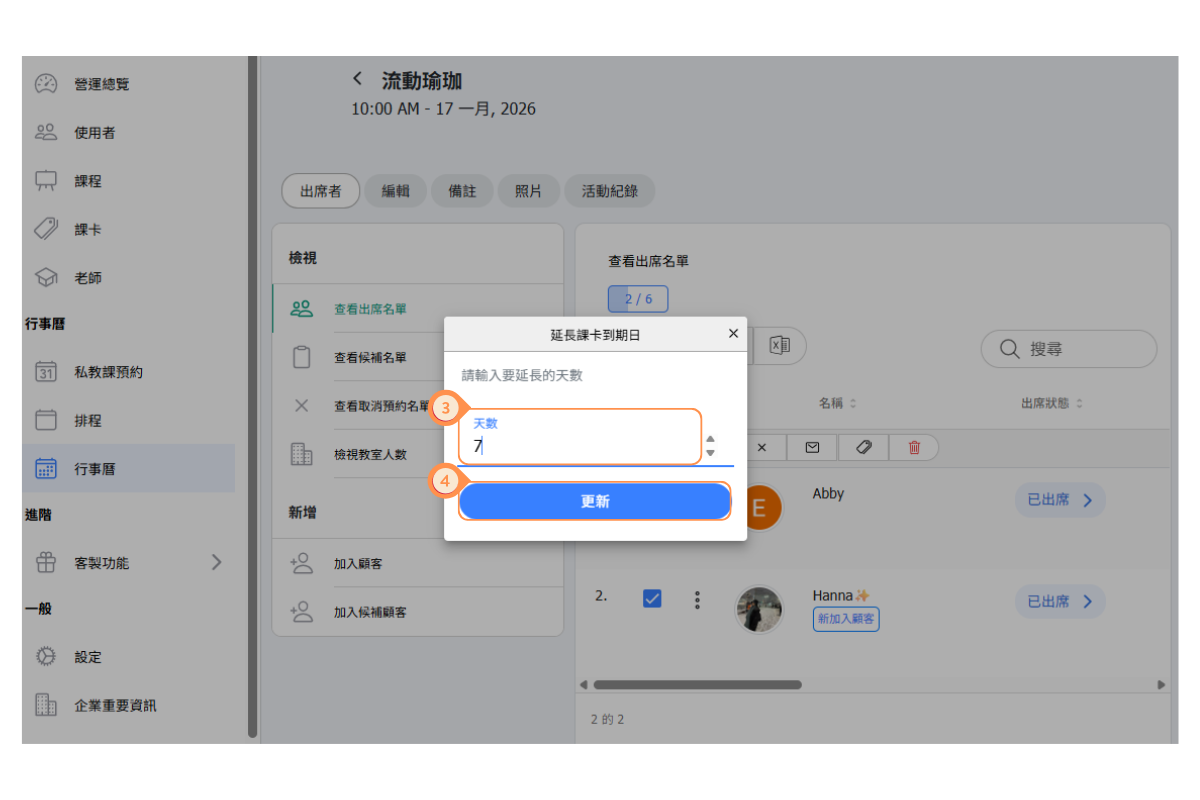The image size is (1200, 800).
Task: Open the three-dot menu for Hanna
Action: coord(697,600)
